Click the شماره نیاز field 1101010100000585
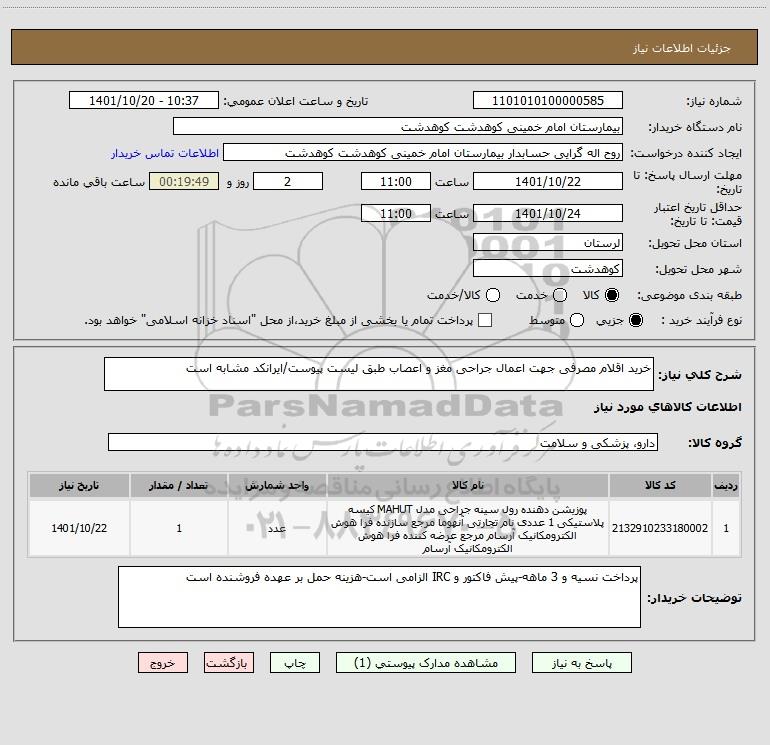Screen dimensions: 770x745 [548, 101]
